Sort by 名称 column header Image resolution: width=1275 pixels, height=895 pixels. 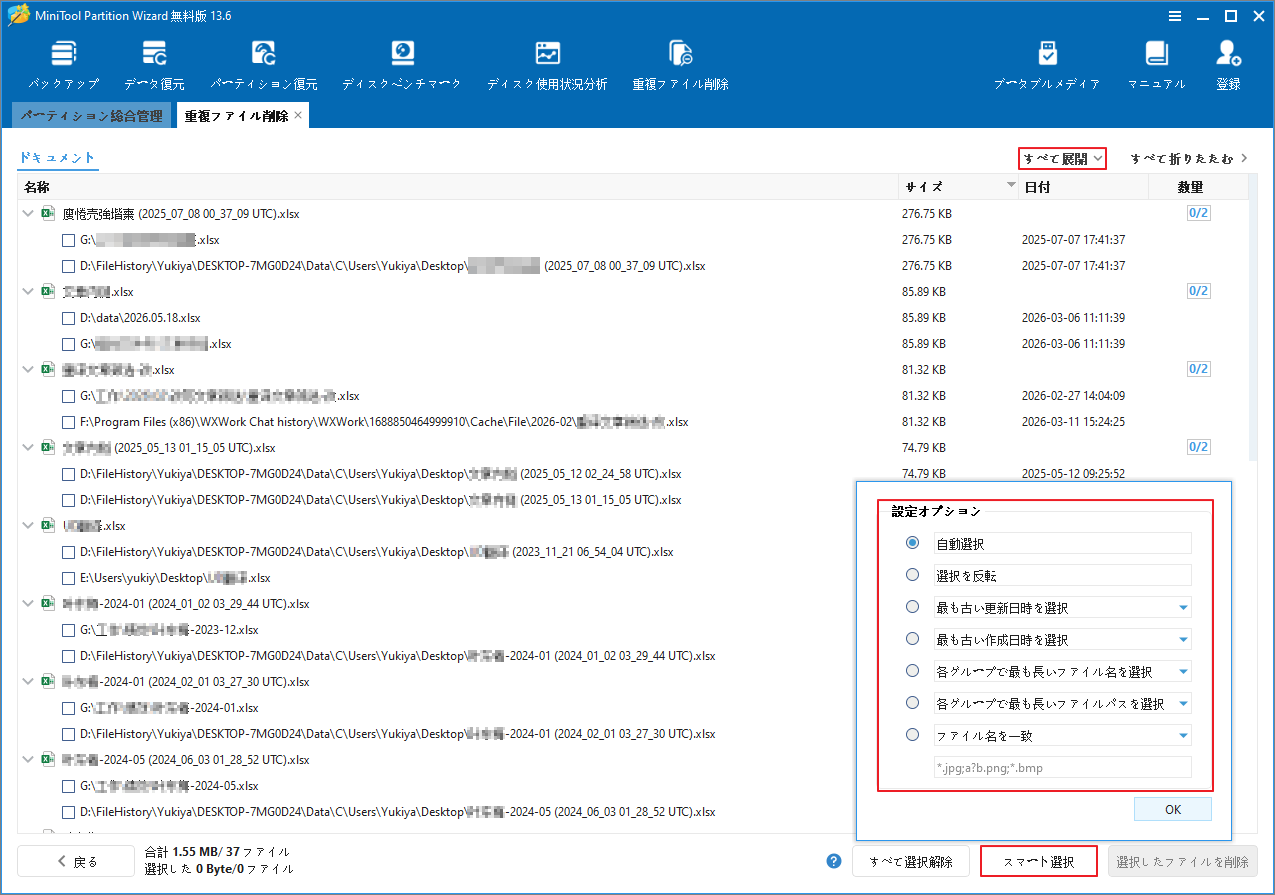[x=457, y=187]
